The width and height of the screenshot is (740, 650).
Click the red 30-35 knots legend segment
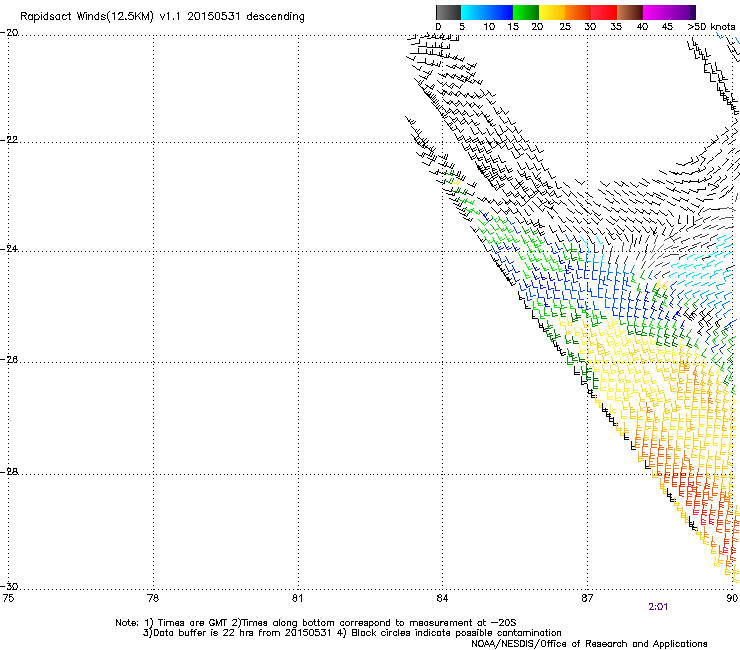coord(604,12)
